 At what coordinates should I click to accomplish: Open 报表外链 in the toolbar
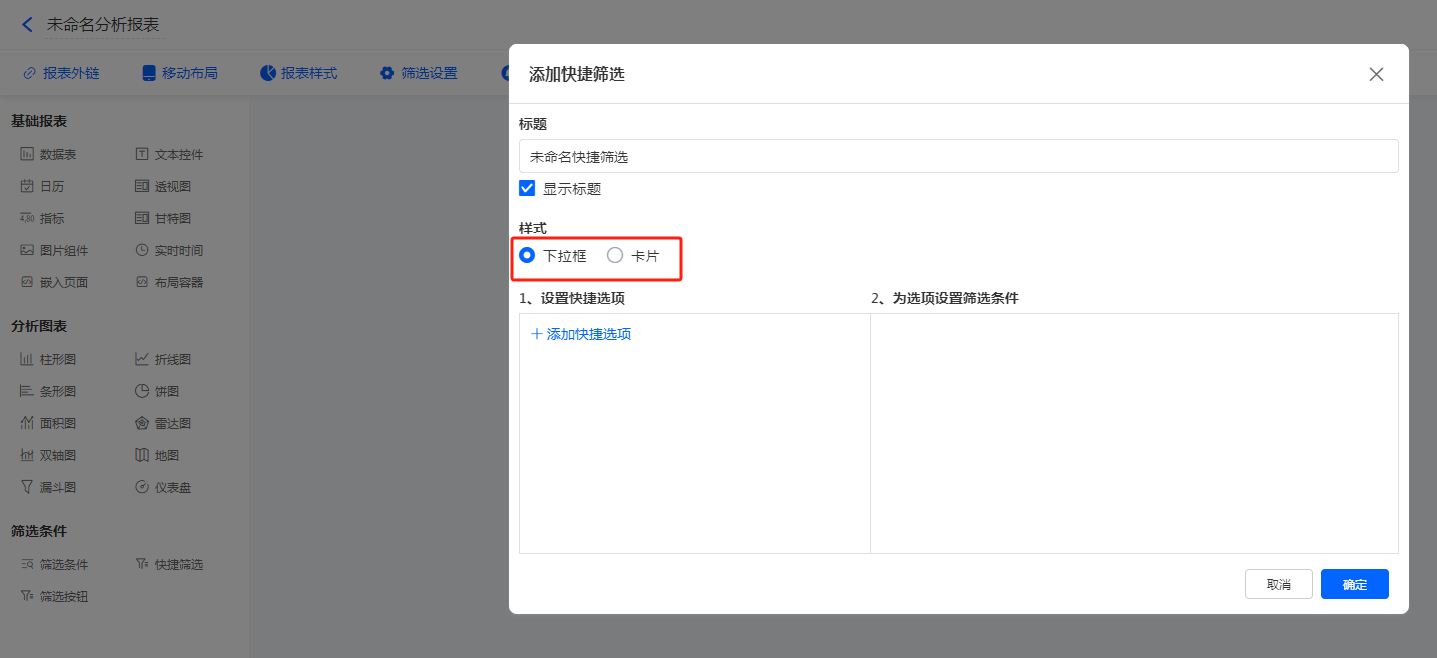pos(61,73)
